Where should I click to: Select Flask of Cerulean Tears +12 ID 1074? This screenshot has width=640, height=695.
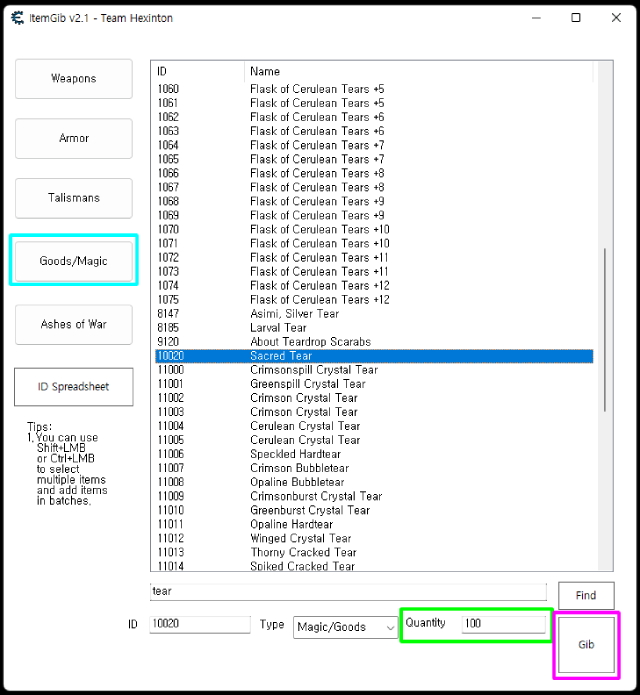tap(374, 286)
